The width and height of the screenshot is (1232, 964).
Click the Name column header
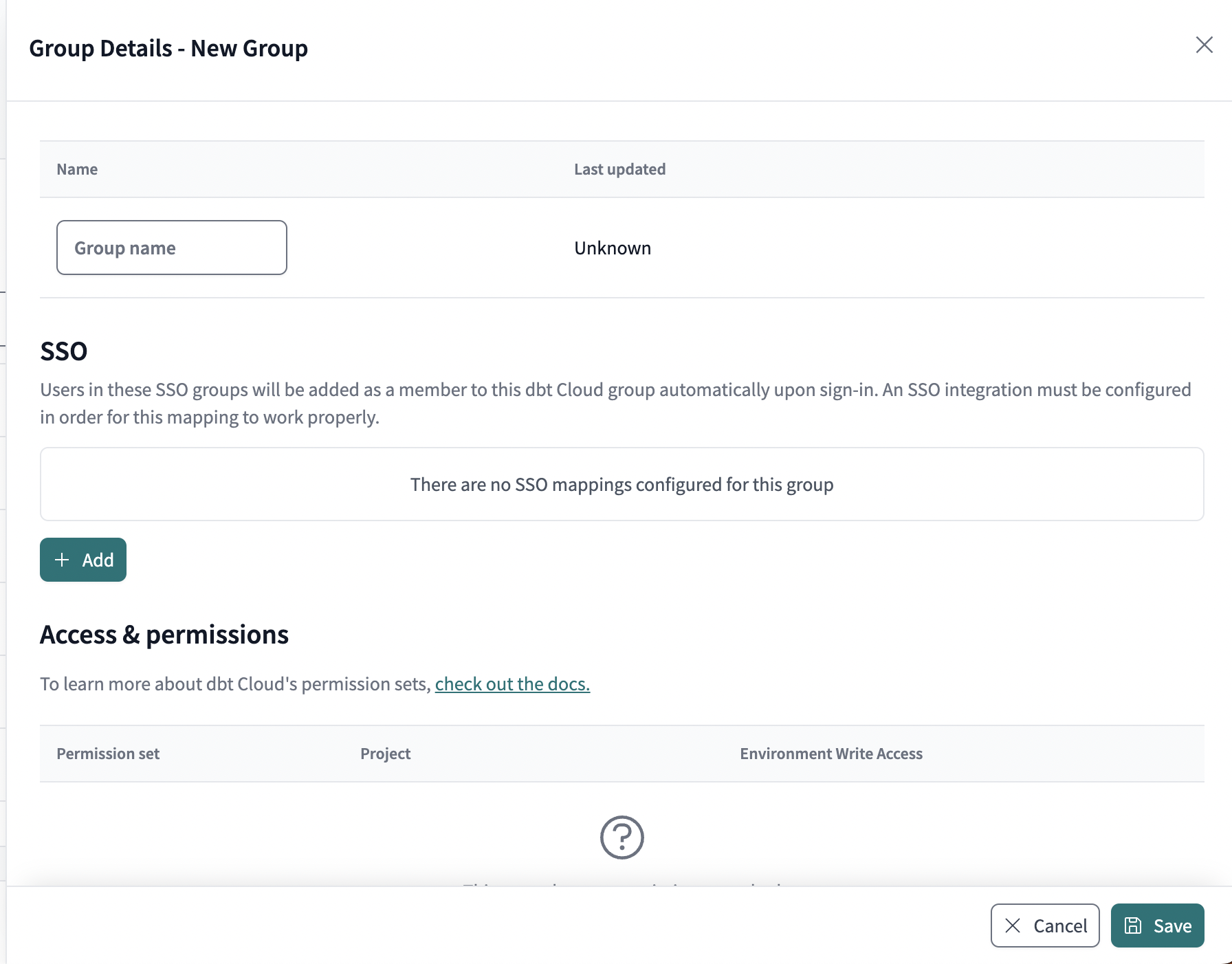(76, 169)
